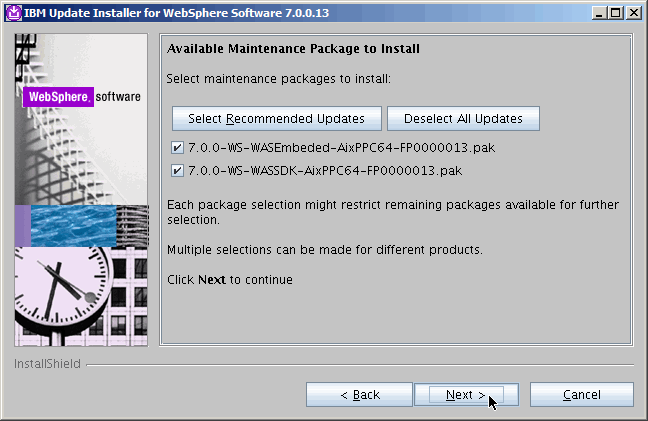Toggle the WASSDK FP0000013 package checkbox
648x421 pixels.
point(177,170)
